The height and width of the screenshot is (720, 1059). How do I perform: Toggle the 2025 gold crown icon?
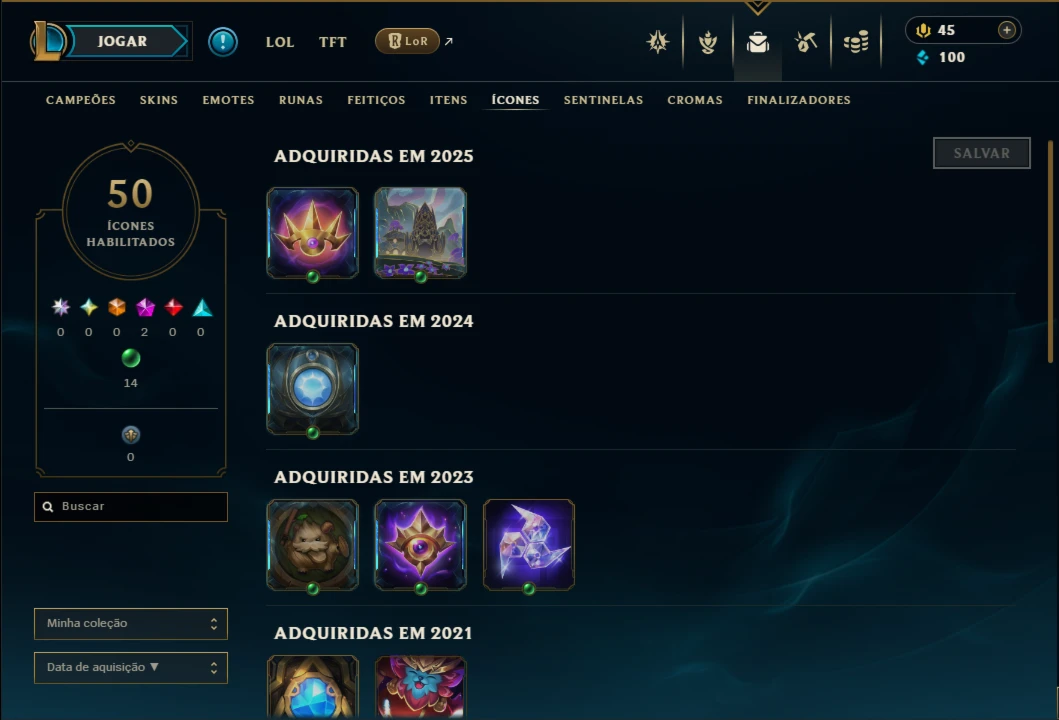coord(312,233)
